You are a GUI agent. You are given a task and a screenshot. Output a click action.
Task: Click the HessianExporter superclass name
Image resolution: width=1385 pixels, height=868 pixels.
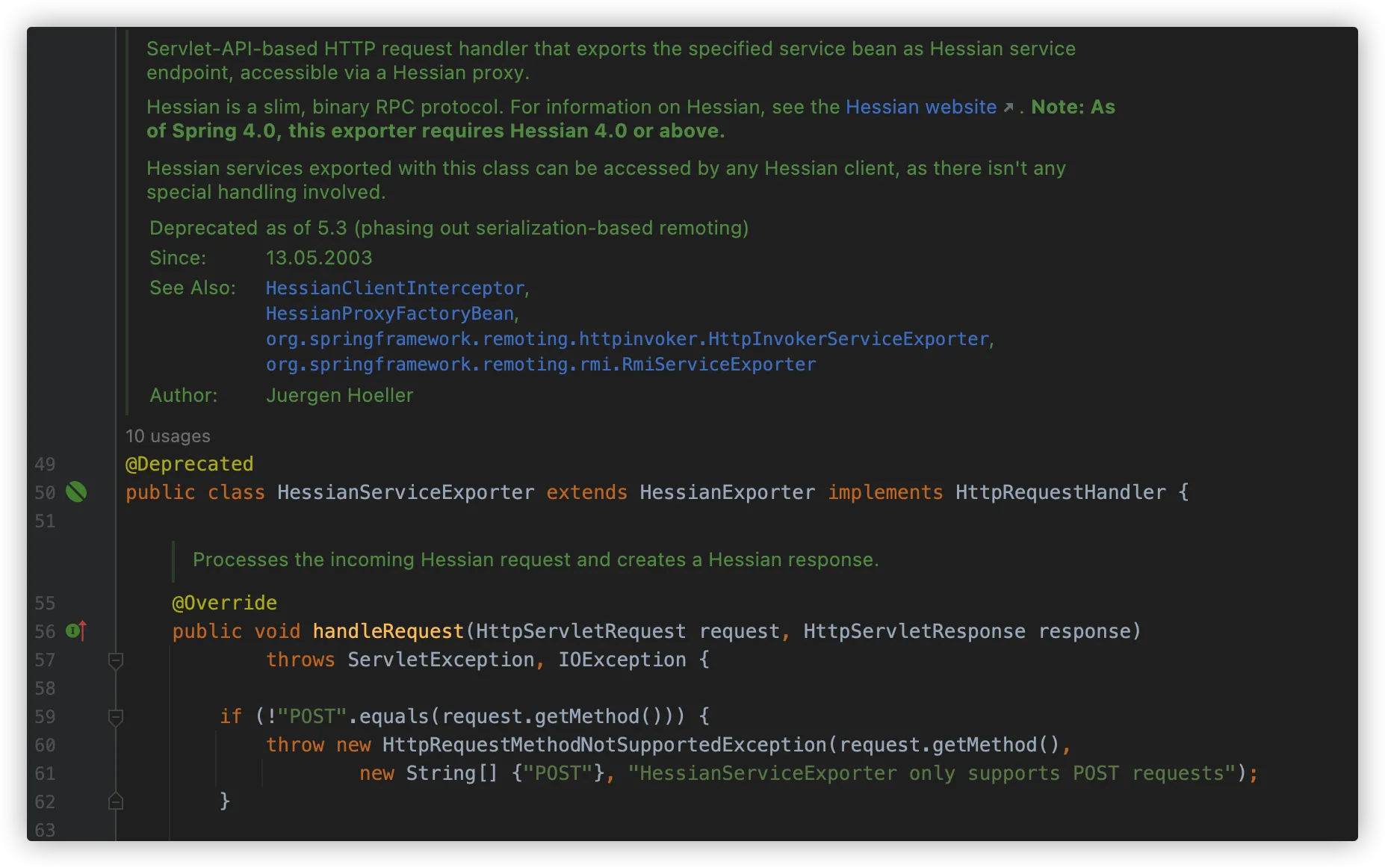[x=727, y=492]
